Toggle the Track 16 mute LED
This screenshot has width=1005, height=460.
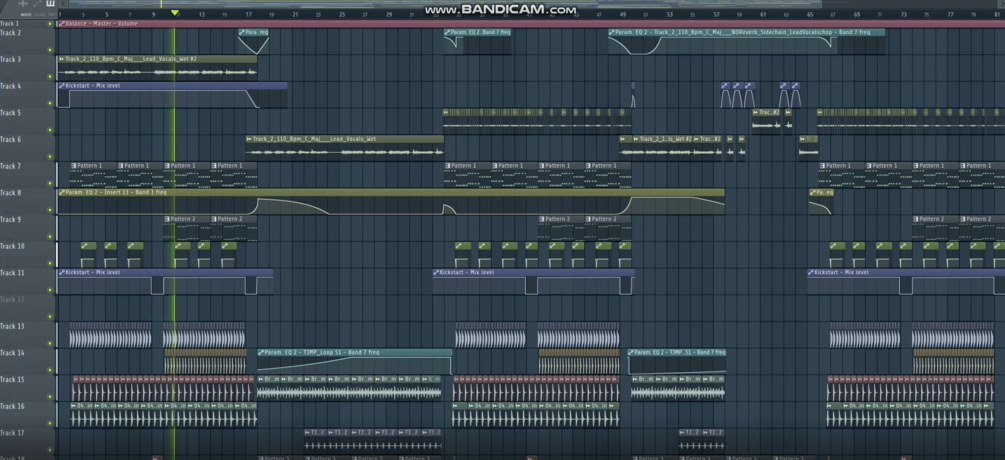tap(50, 423)
